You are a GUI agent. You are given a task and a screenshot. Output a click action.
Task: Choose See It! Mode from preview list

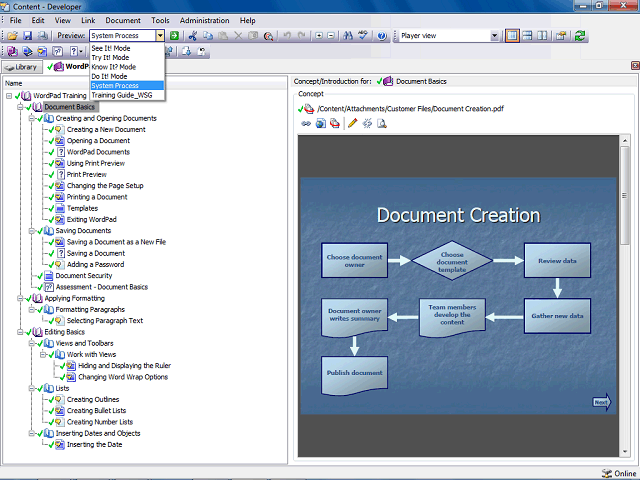point(127,48)
